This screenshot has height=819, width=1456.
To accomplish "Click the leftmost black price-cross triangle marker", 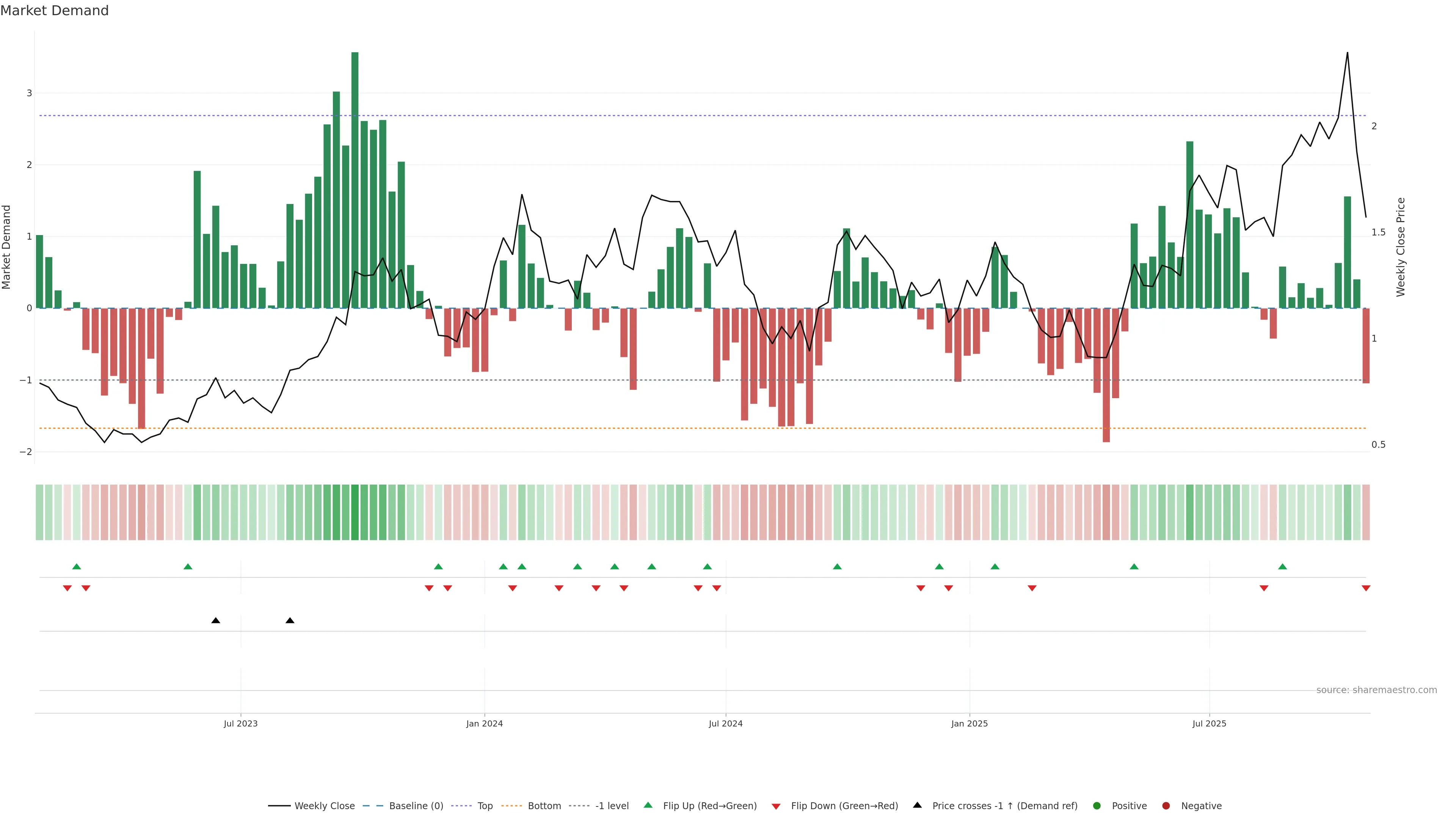I will (215, 621).
